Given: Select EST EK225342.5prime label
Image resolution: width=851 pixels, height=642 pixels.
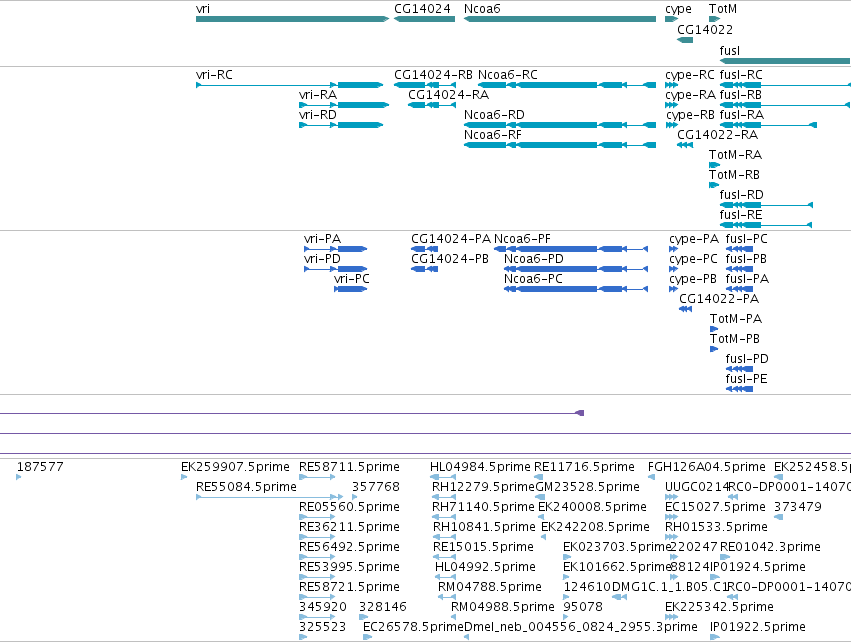Looking at the screenshot, I should [x=720, y=607].
